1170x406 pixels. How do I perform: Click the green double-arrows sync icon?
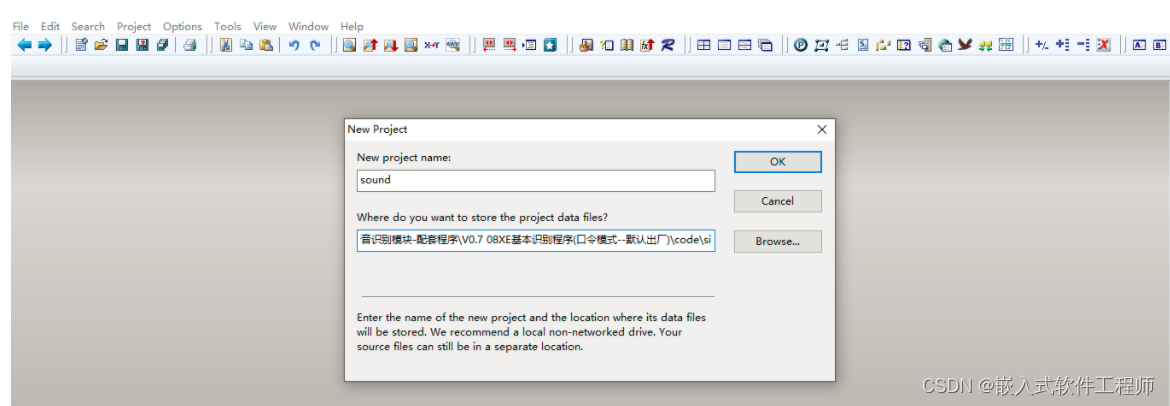point(985,45)
